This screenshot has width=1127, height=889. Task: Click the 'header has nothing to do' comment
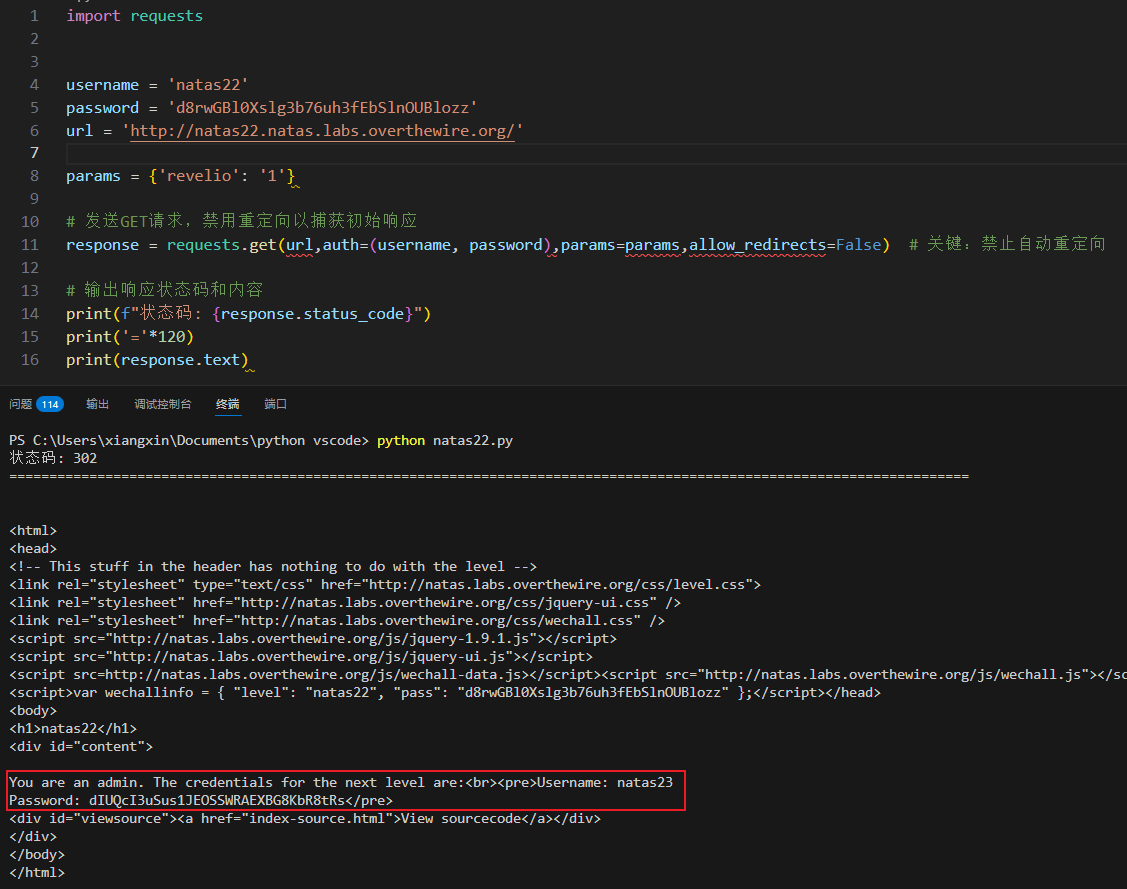click(273, 566)
